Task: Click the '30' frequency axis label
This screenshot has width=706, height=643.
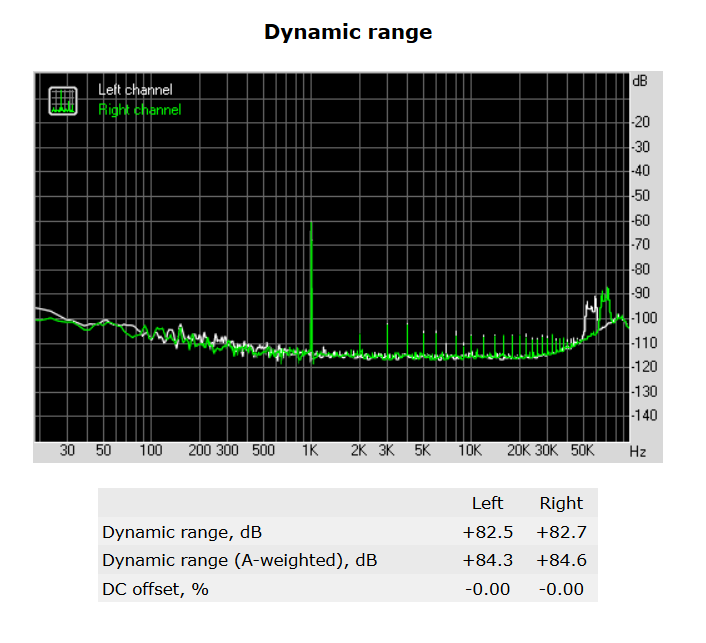Action: [x=67, y=450]
